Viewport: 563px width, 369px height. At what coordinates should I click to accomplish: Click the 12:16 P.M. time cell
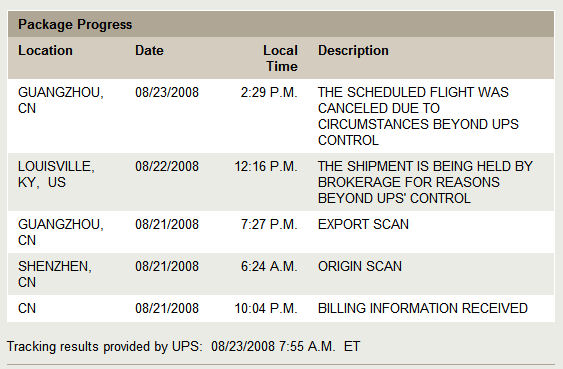click(x=266, y=166)
